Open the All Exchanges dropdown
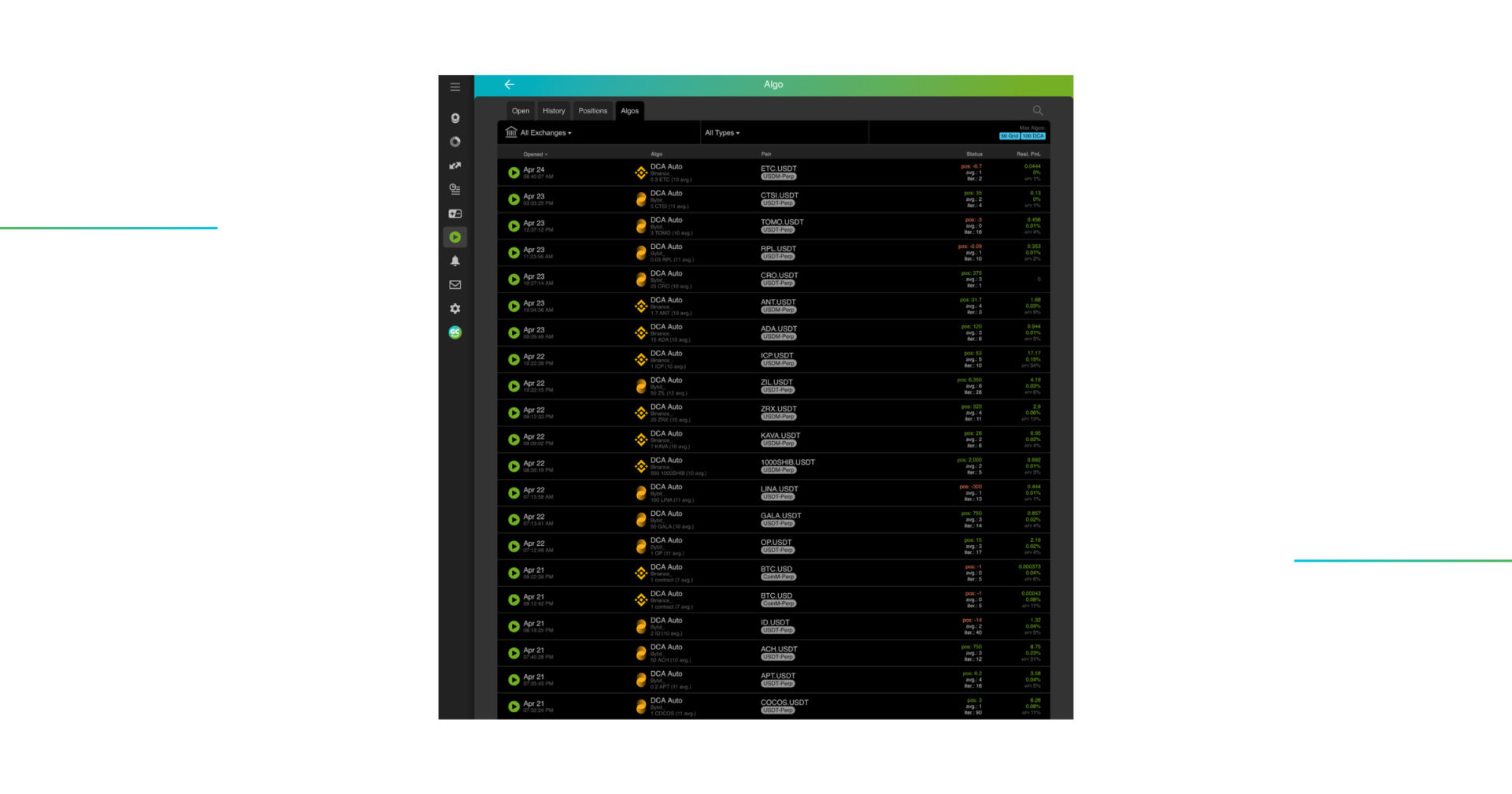1512x794 pixels. [543, 132]
